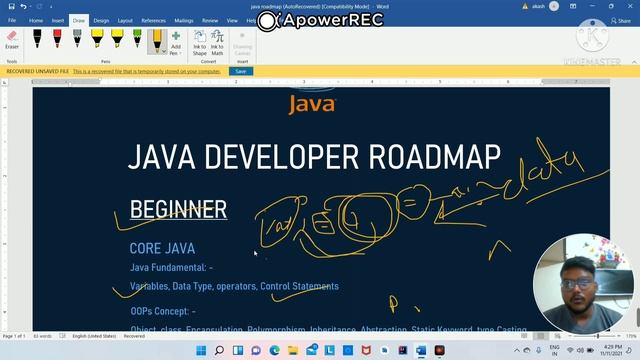Click the Java Fundamental line

(171, 268)
